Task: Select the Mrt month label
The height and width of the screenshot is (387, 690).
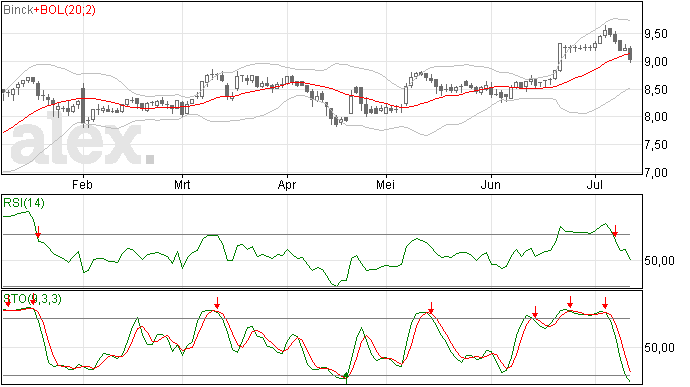Action: coord(182,184)
